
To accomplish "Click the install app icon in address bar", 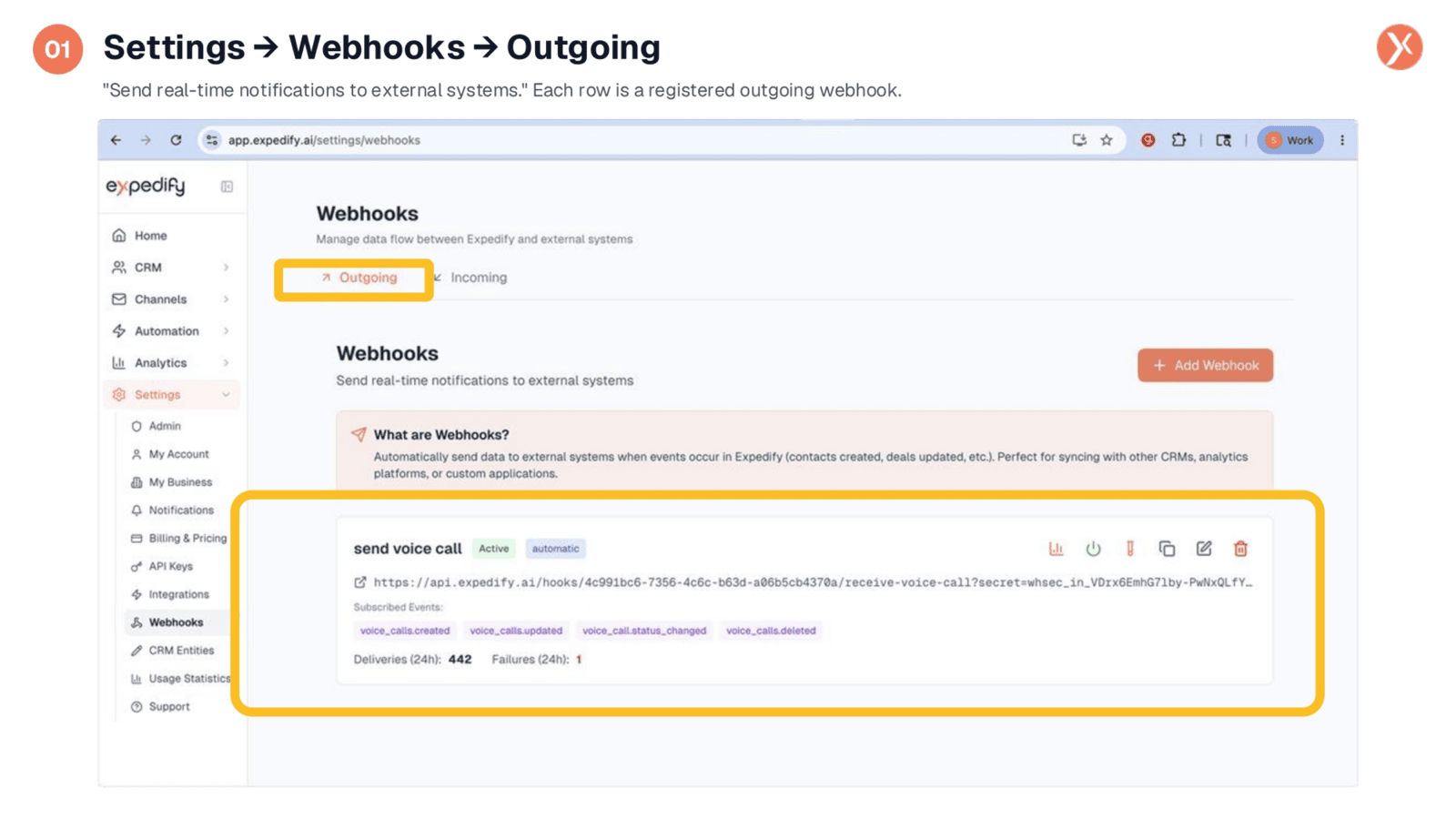I will [1079, 140].
